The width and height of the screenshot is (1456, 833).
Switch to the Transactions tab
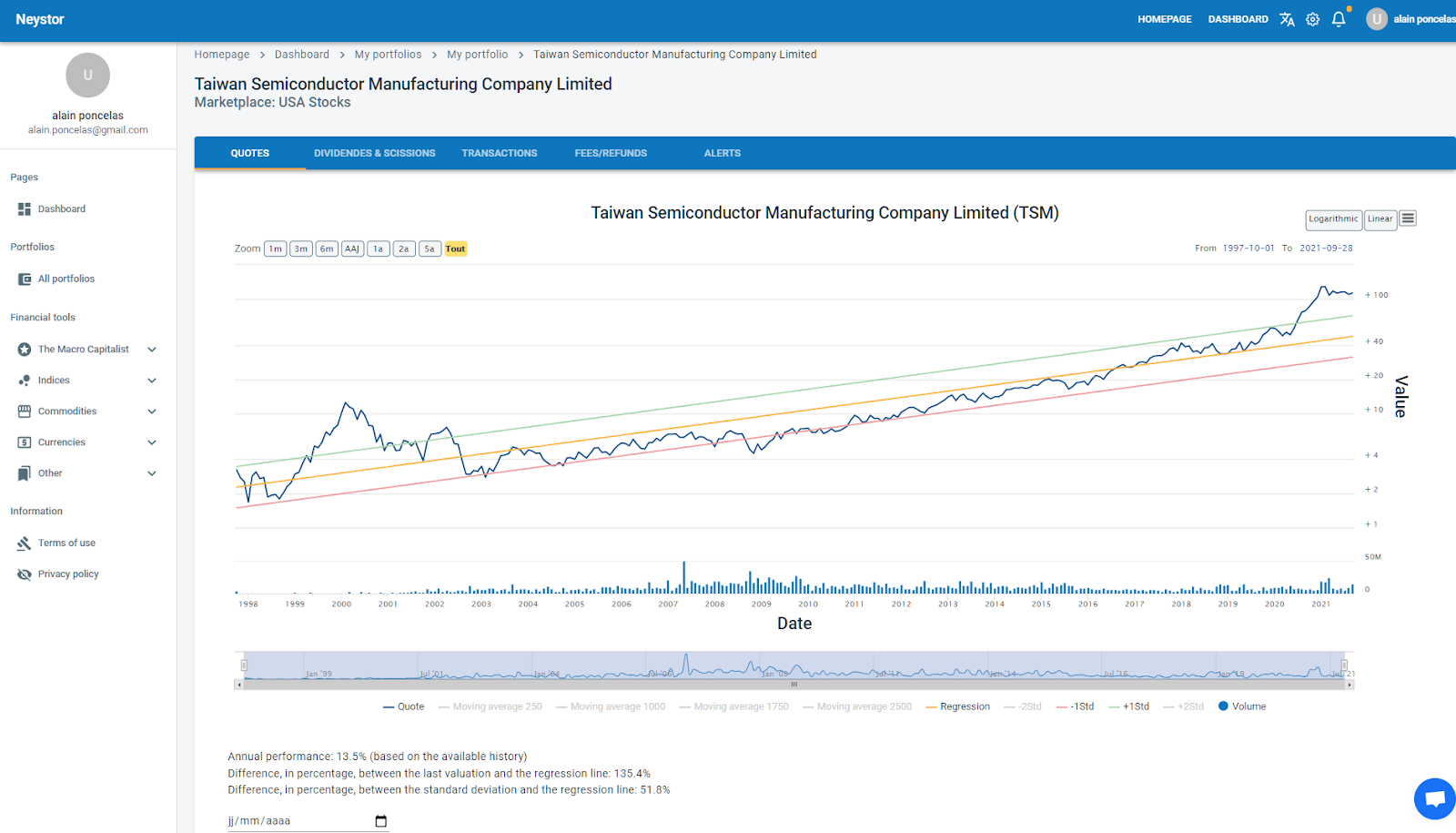click(500, 153)
